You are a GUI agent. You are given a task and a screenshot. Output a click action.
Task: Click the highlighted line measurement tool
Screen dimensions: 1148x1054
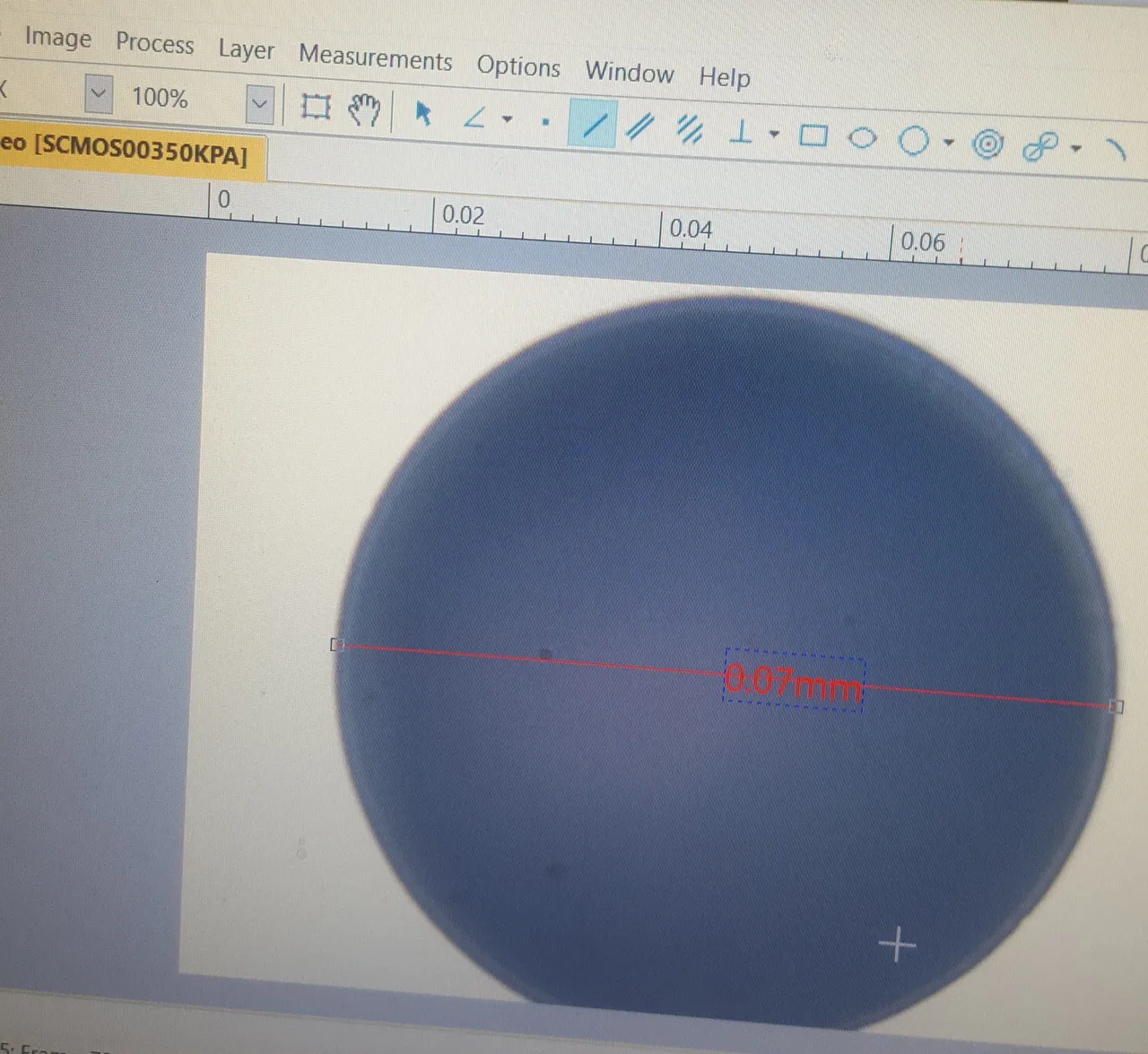tap(592, 125)
